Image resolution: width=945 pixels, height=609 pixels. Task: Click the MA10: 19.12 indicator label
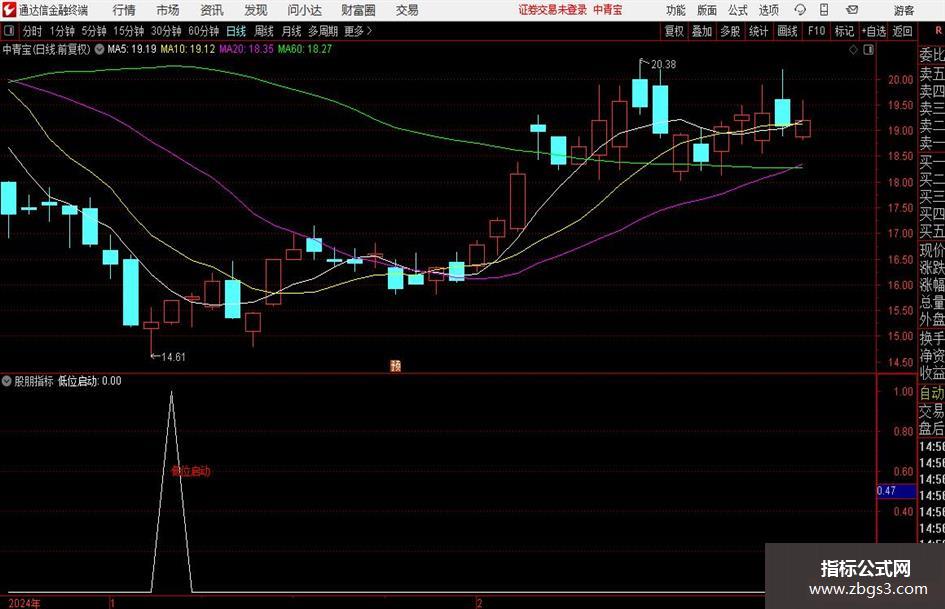click(x=187, y=49)
